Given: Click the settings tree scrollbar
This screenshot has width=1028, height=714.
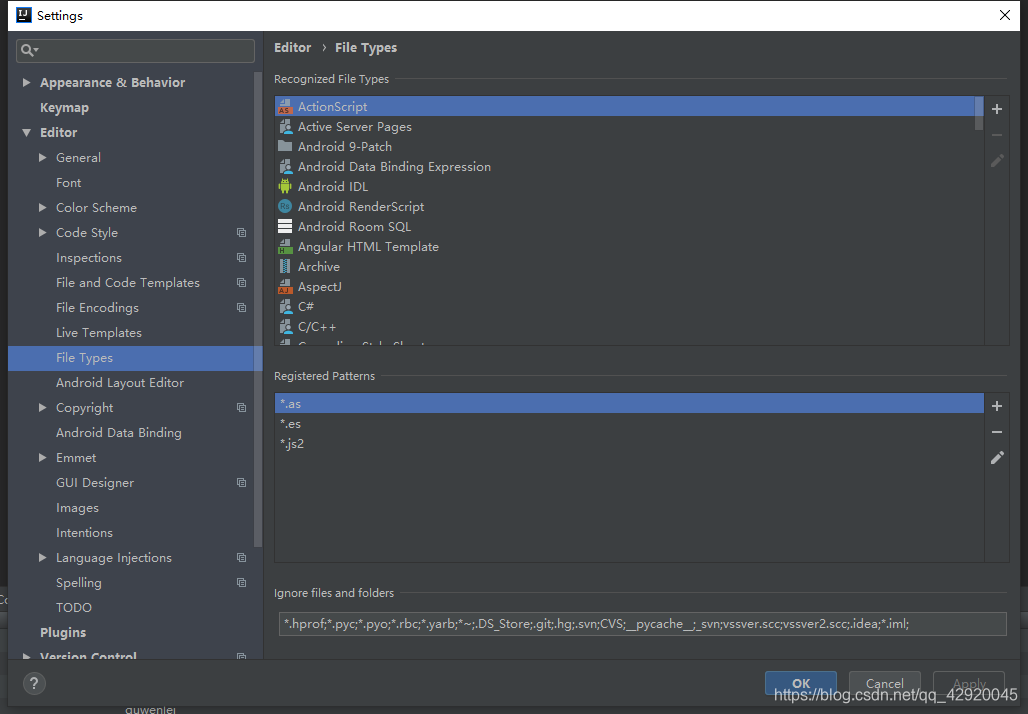Looking at the screenshot, I should (258, 308).
